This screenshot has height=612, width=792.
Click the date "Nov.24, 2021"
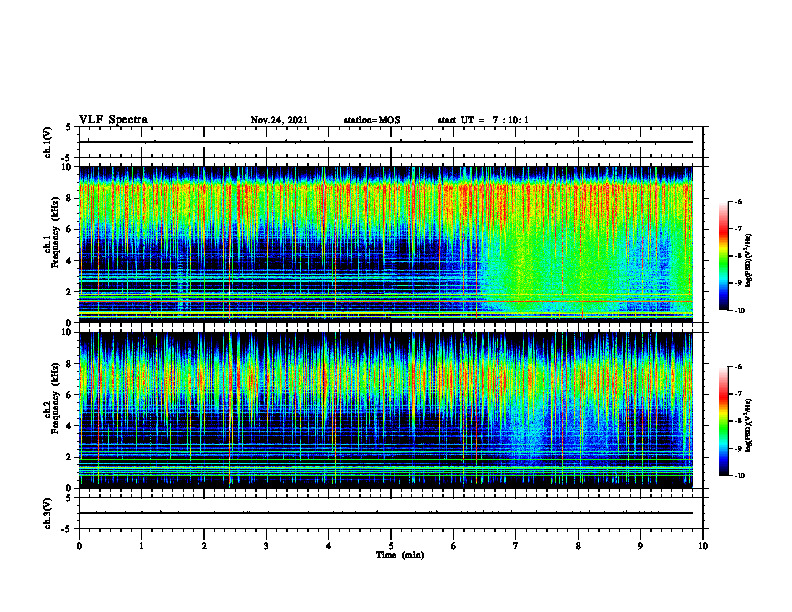[279, 120]
